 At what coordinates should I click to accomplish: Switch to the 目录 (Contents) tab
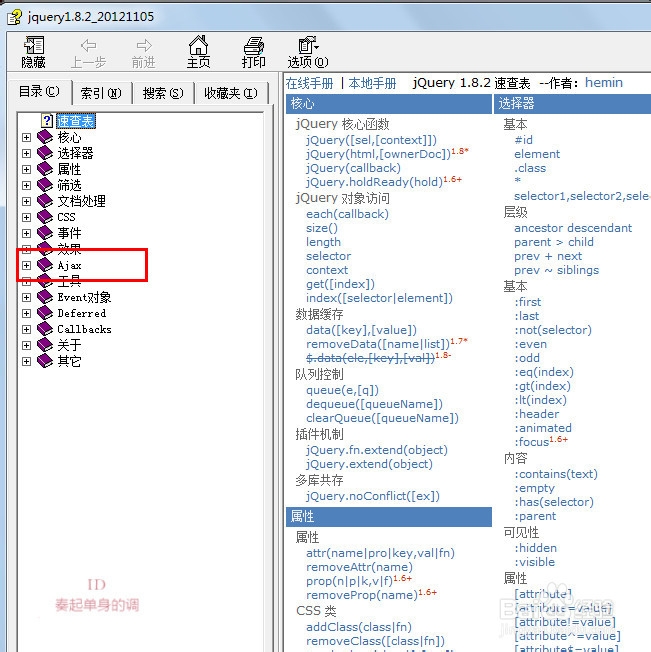(x=39, y=91)
